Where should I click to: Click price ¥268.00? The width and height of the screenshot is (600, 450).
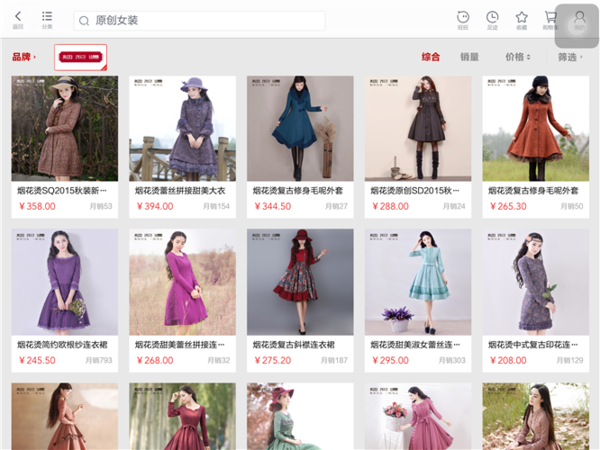click(x=155, y=360)
